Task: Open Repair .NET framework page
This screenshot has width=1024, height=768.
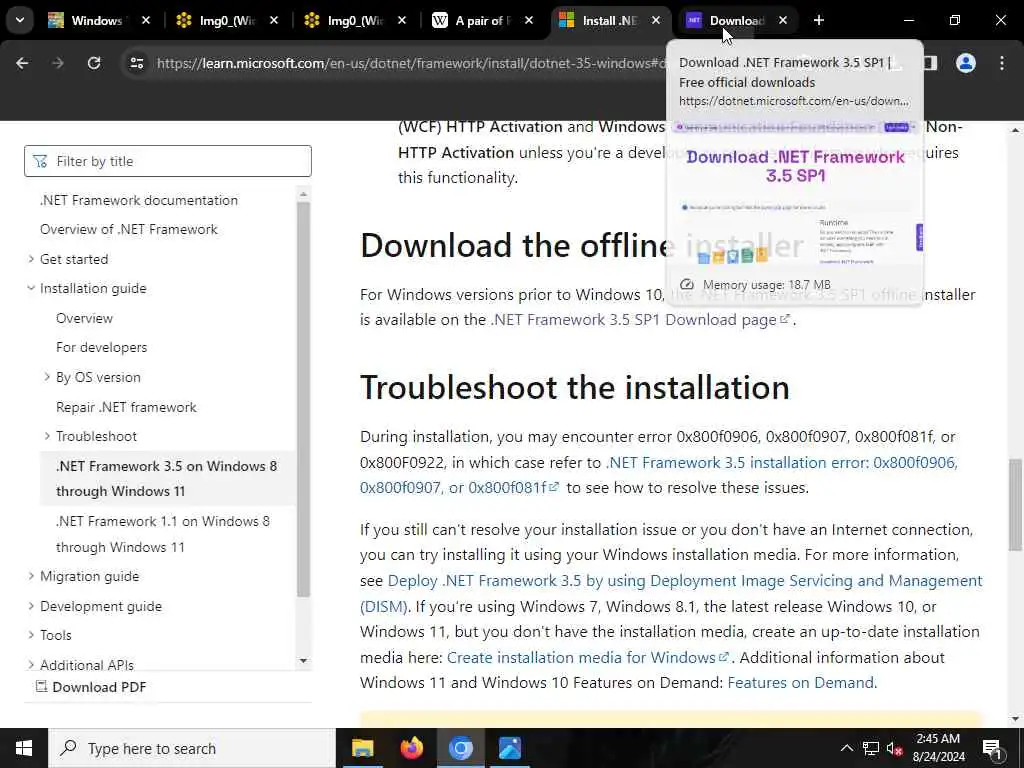Action: tap(126, 407)
